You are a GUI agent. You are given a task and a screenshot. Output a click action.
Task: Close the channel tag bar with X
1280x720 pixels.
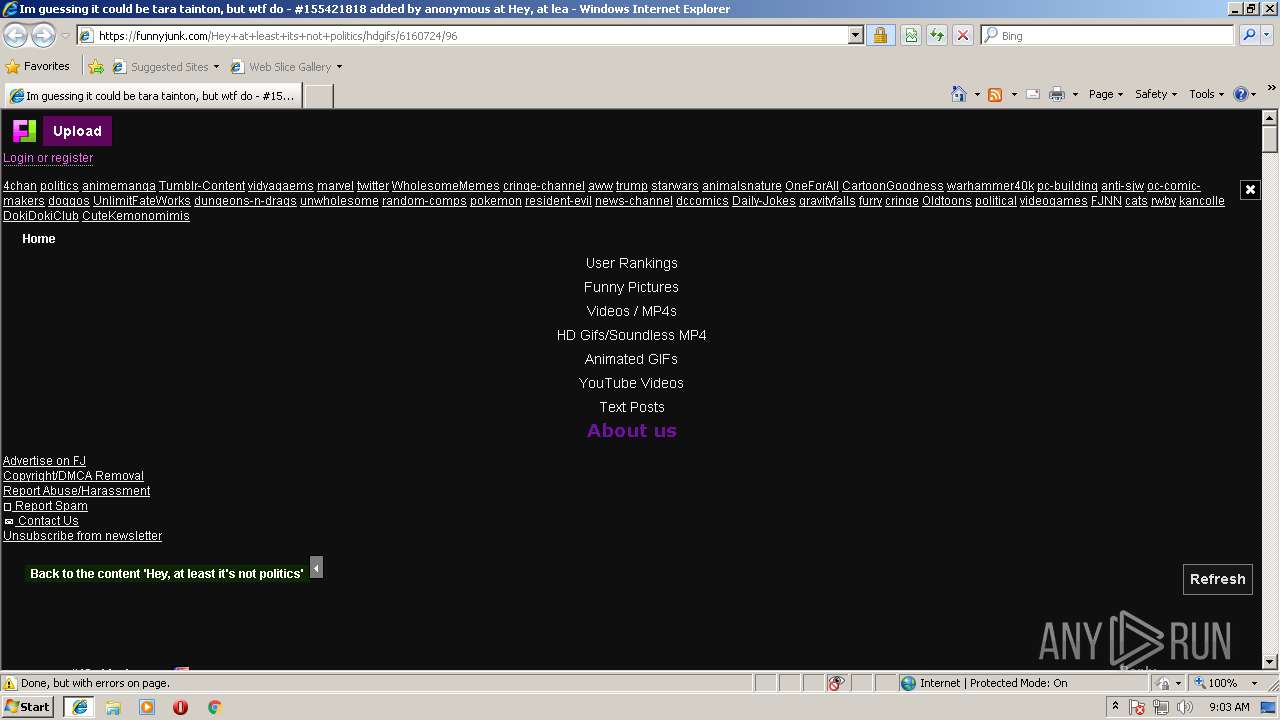click(1250, 189)
